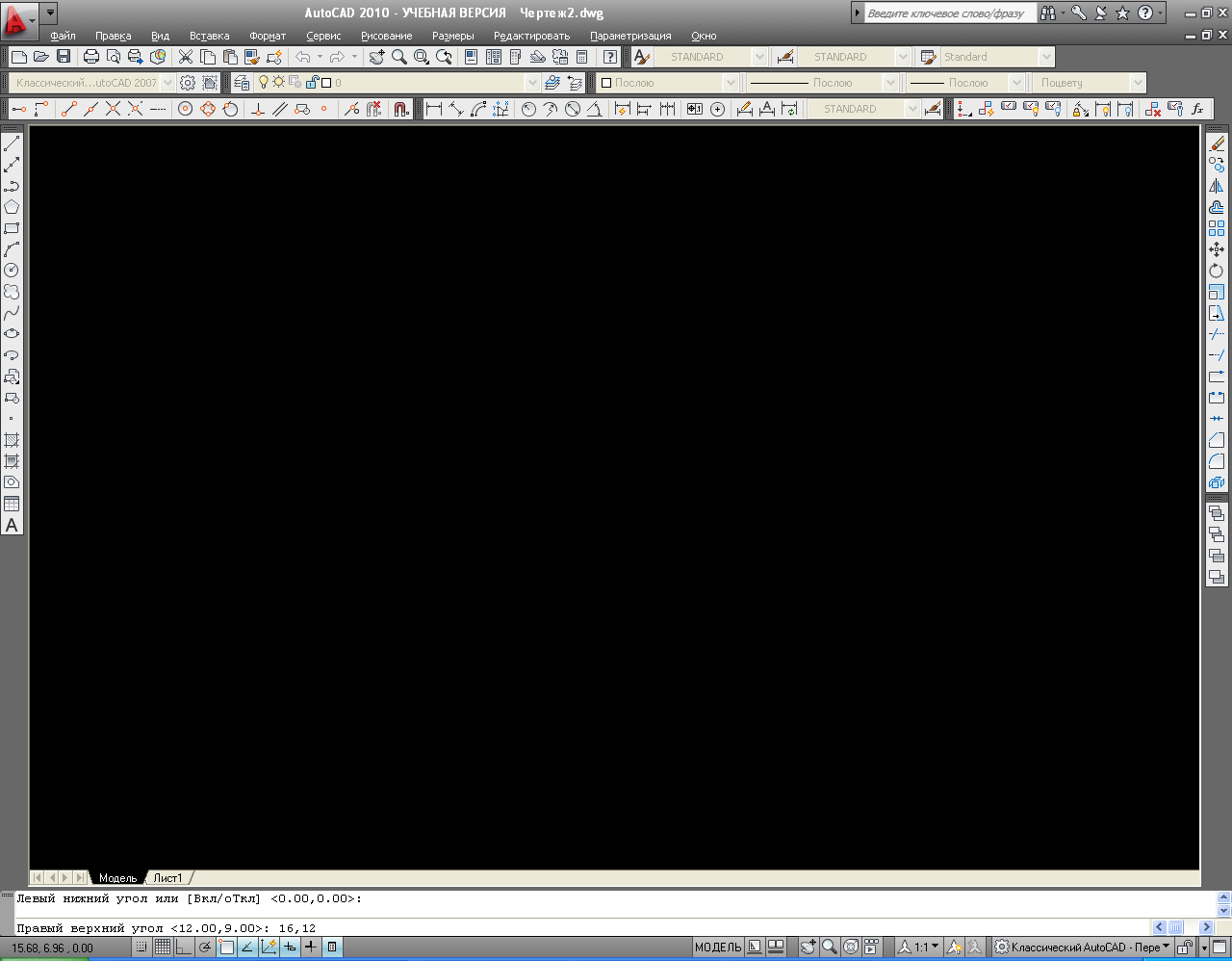Select the Polygon draw tool
Viewport: 1232px width, 961px height.
coord(12,207)
